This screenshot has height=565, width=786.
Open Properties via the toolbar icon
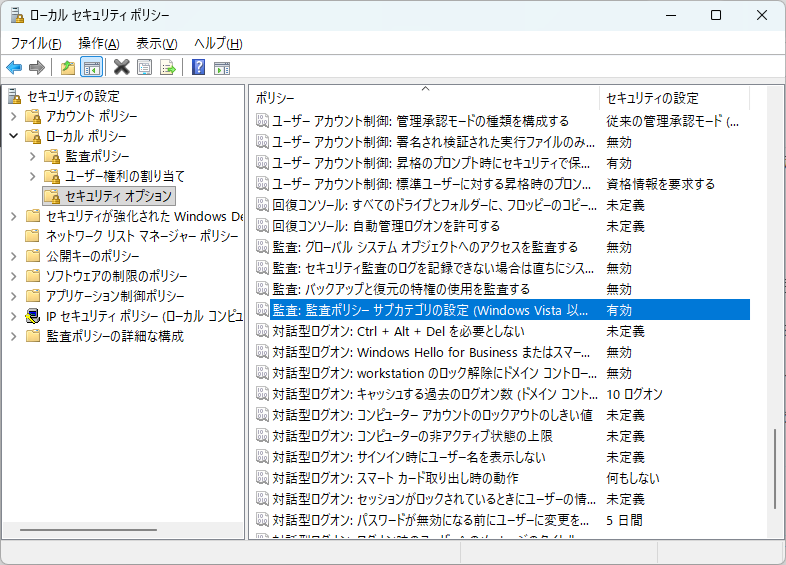click(x=144, y=67)
